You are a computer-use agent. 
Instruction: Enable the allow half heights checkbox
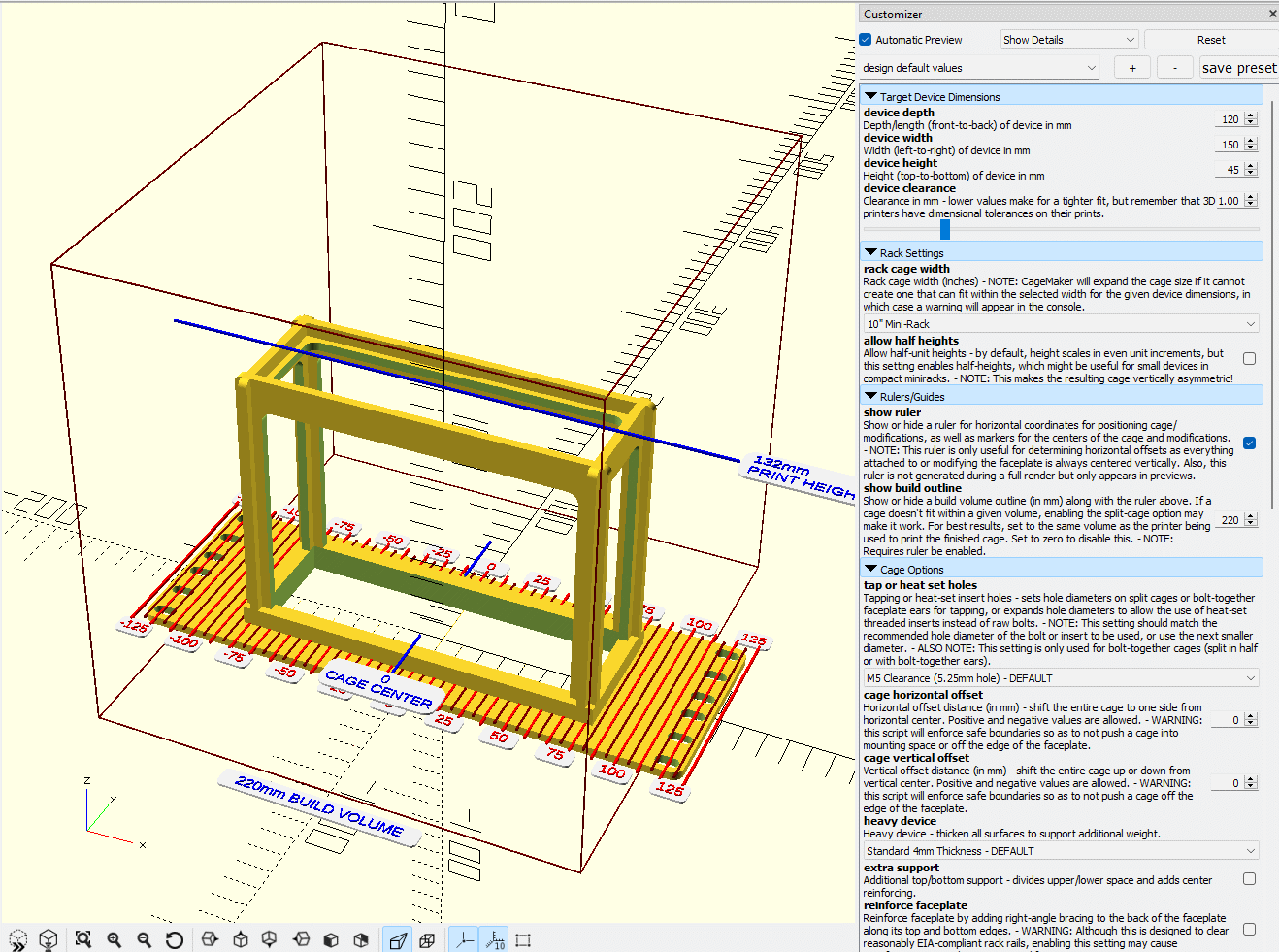point(1249,359)
